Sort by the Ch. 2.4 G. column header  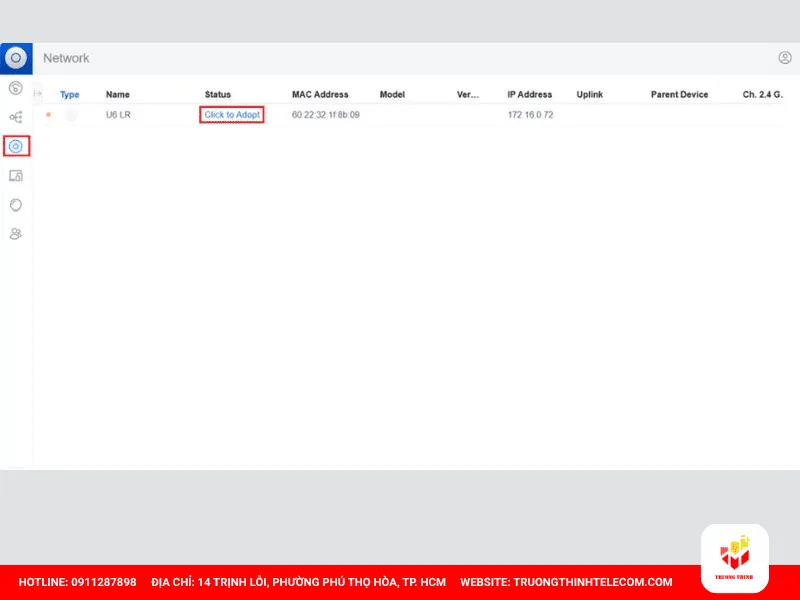[x=763, y=94]
